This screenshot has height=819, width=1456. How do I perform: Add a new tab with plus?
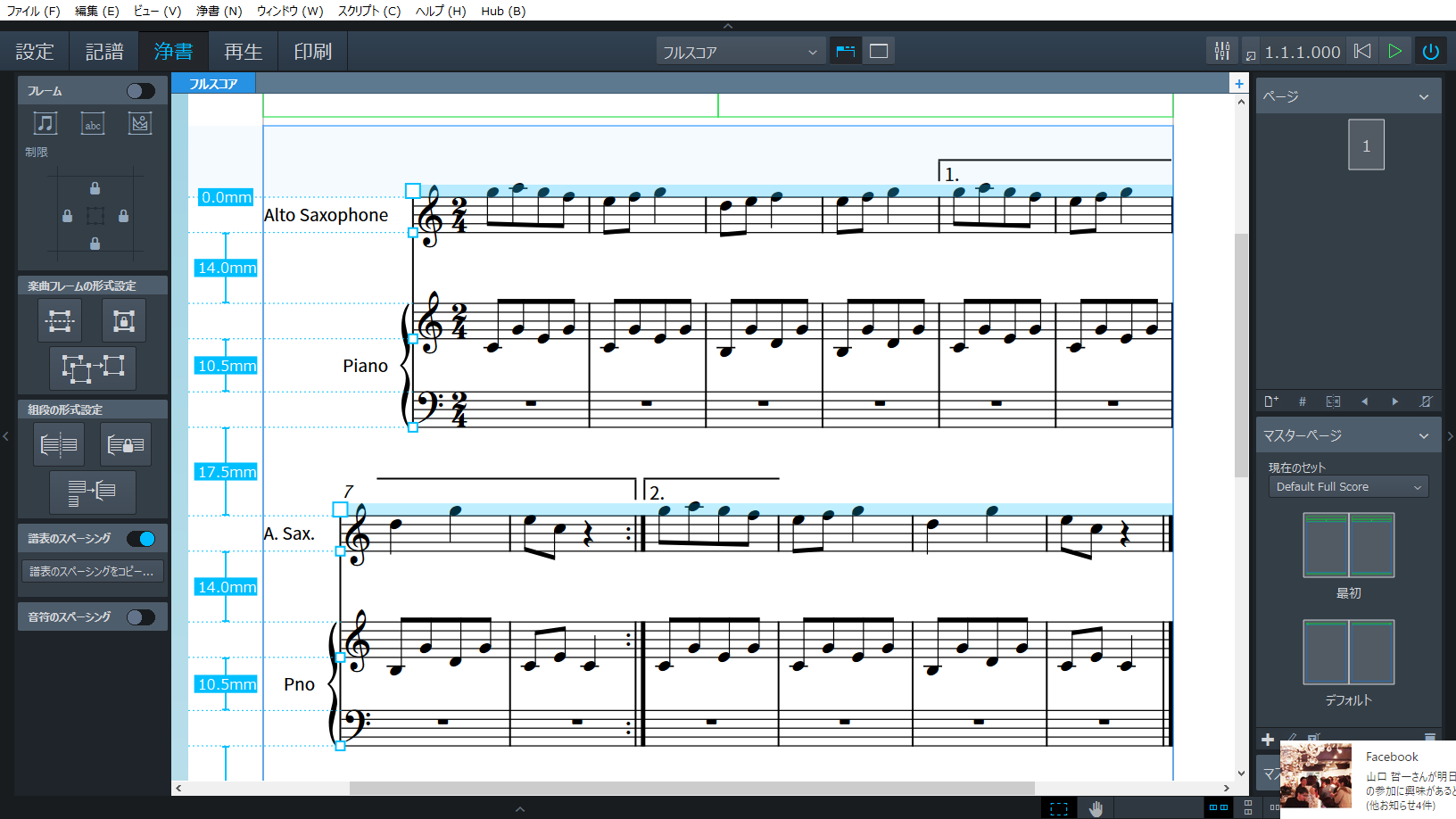click(1239, 84)
